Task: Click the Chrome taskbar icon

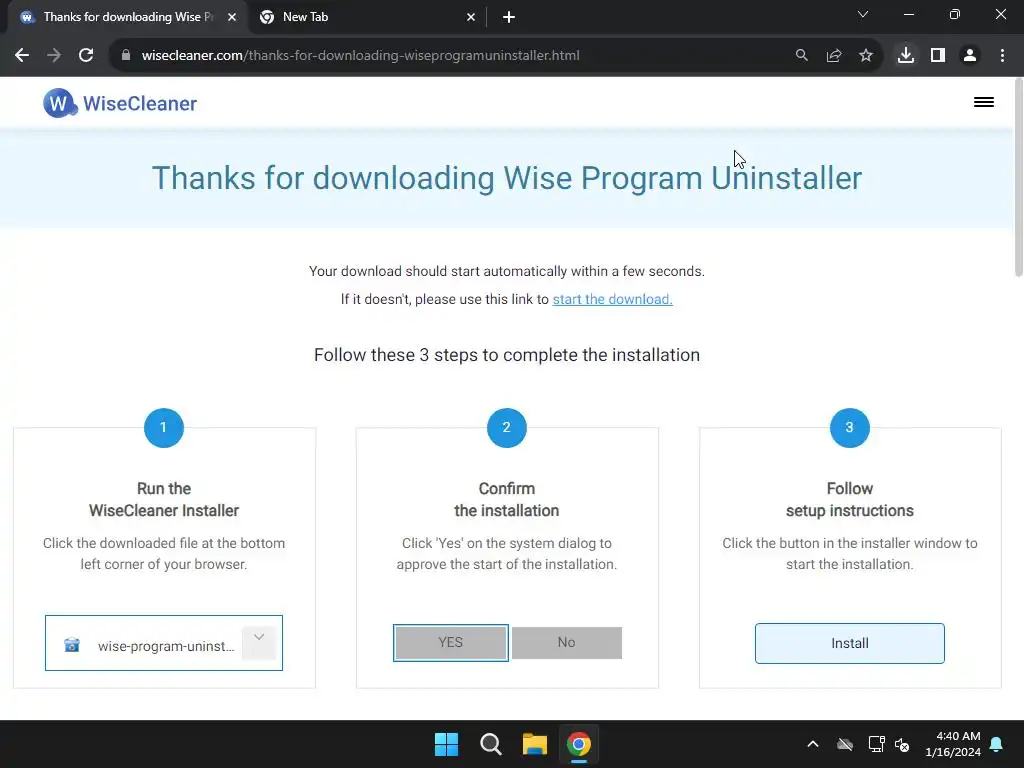Action: tap(579, 744)
